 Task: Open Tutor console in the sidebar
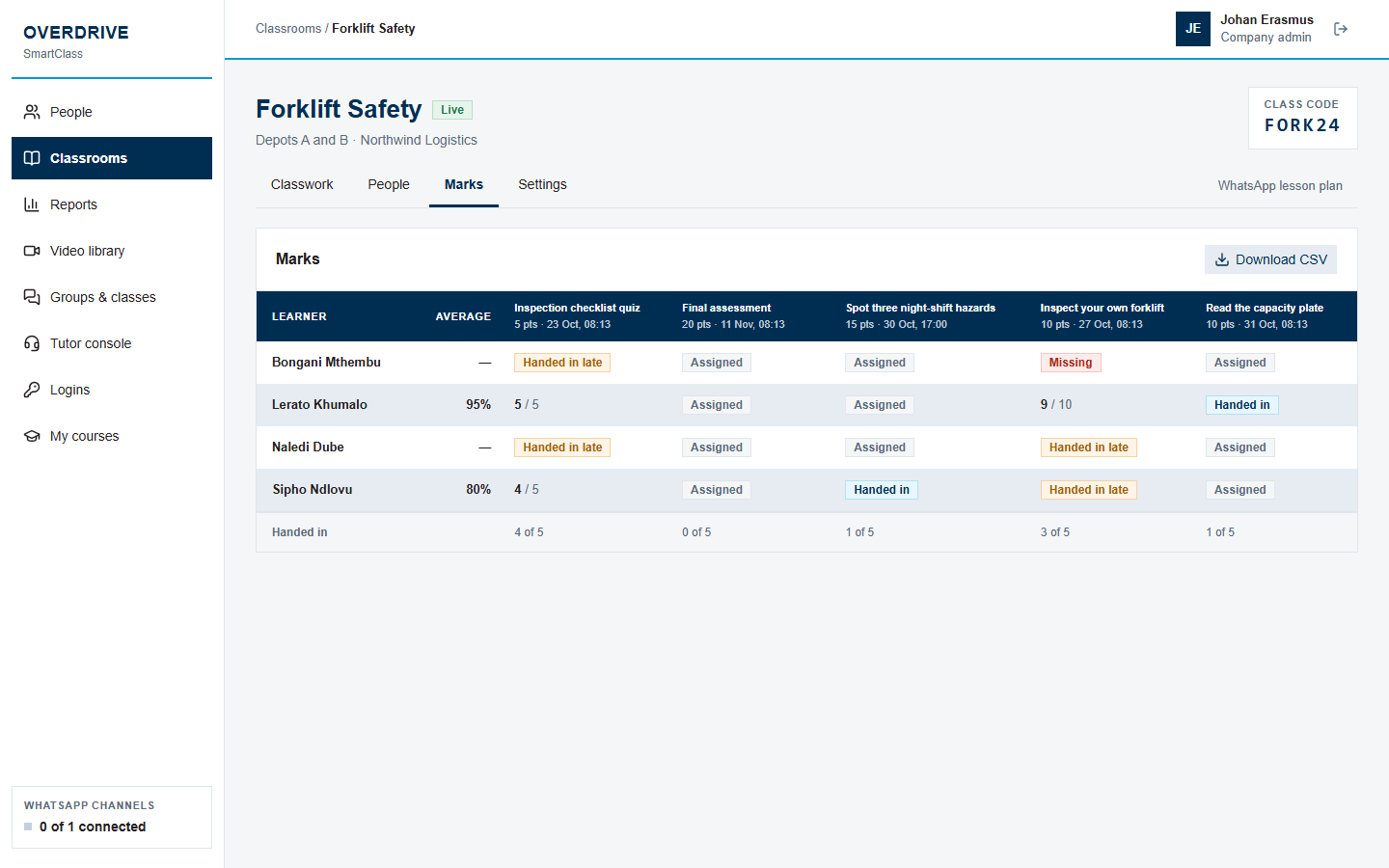(x=112, y=343)
